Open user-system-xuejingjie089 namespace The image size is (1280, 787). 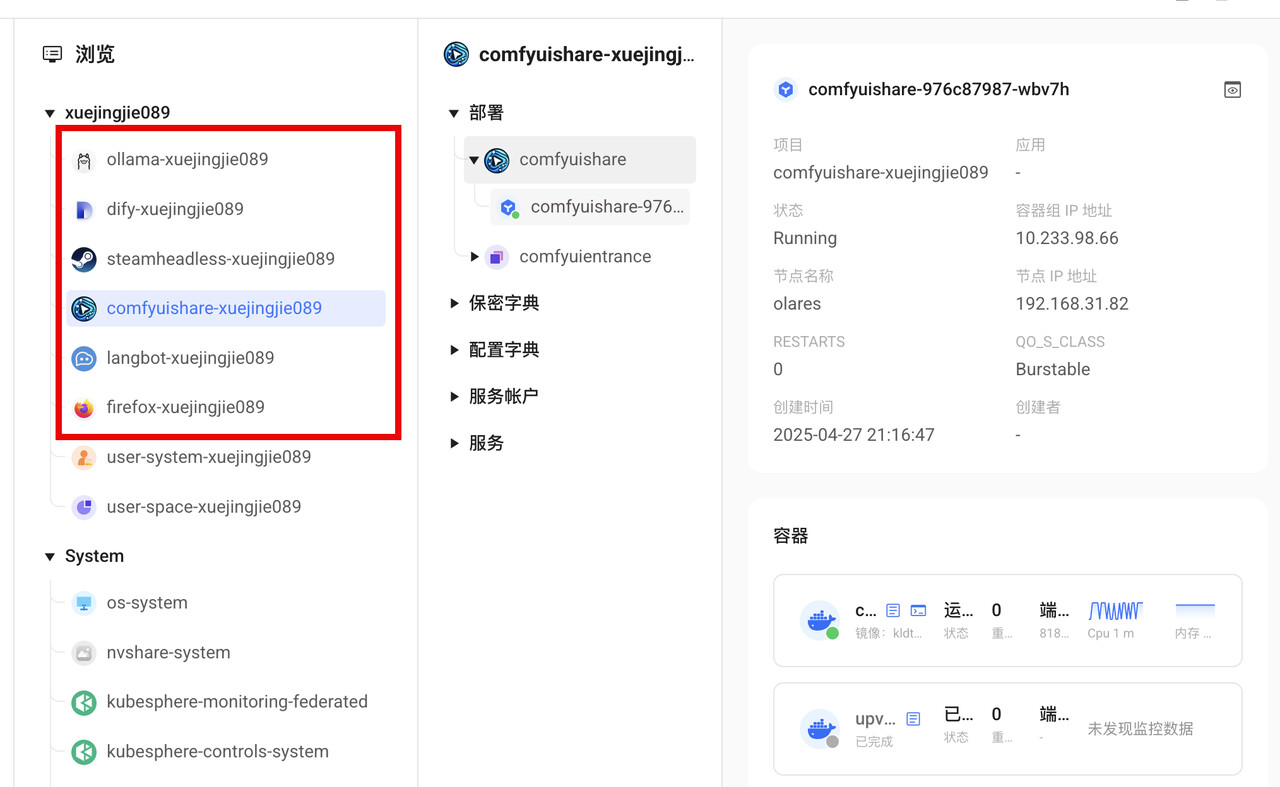pos(209,457)
